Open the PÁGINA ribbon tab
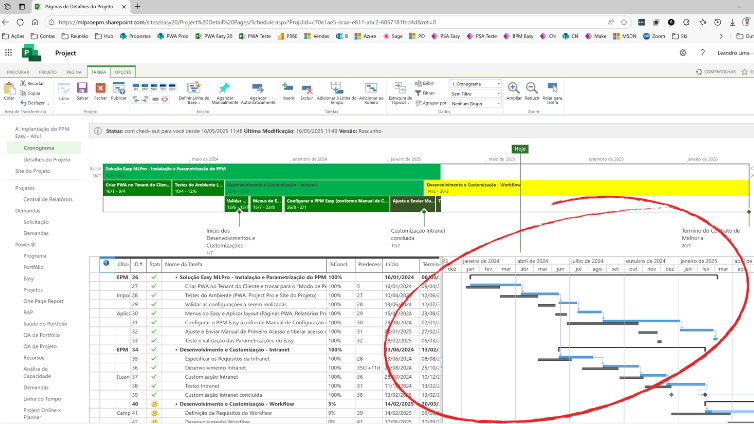This screenshot has height=424, width=754. pos(74,72)
